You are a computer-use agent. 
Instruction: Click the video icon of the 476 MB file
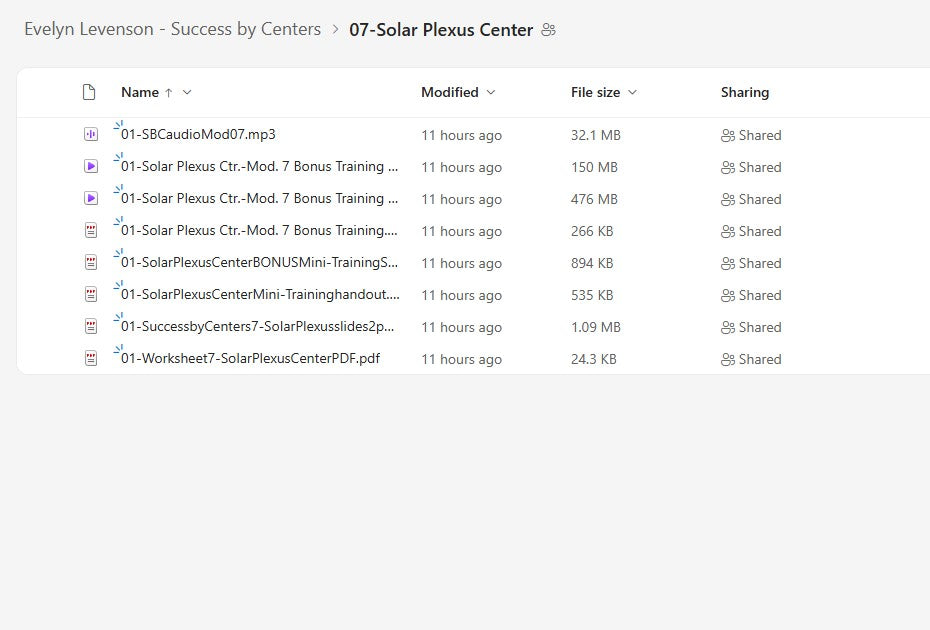pos(91,199)
